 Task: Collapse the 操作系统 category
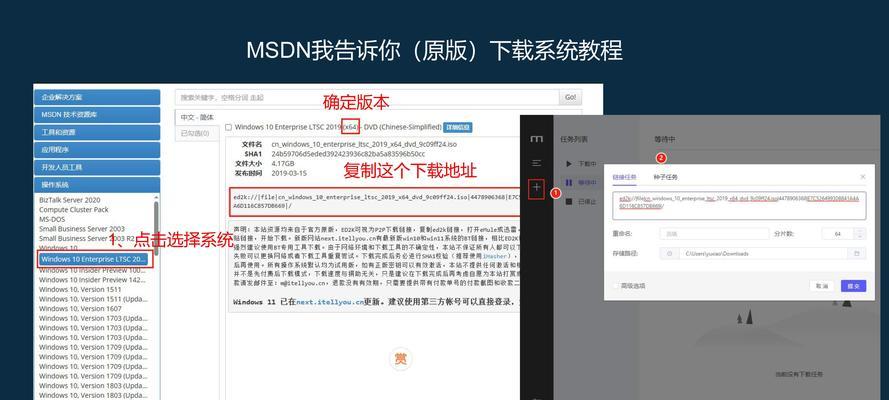tap(98, 185)
